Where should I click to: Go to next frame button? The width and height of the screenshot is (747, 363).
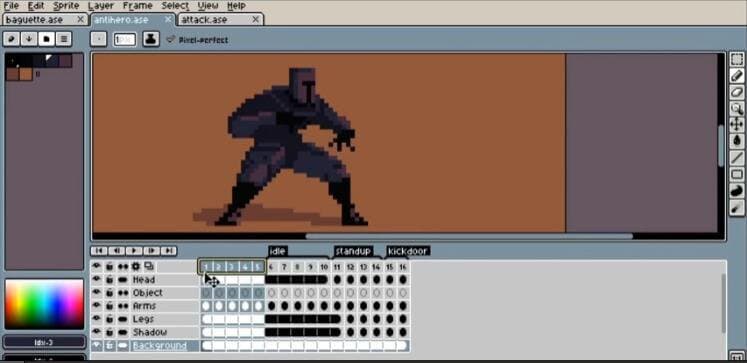point(151,251)
